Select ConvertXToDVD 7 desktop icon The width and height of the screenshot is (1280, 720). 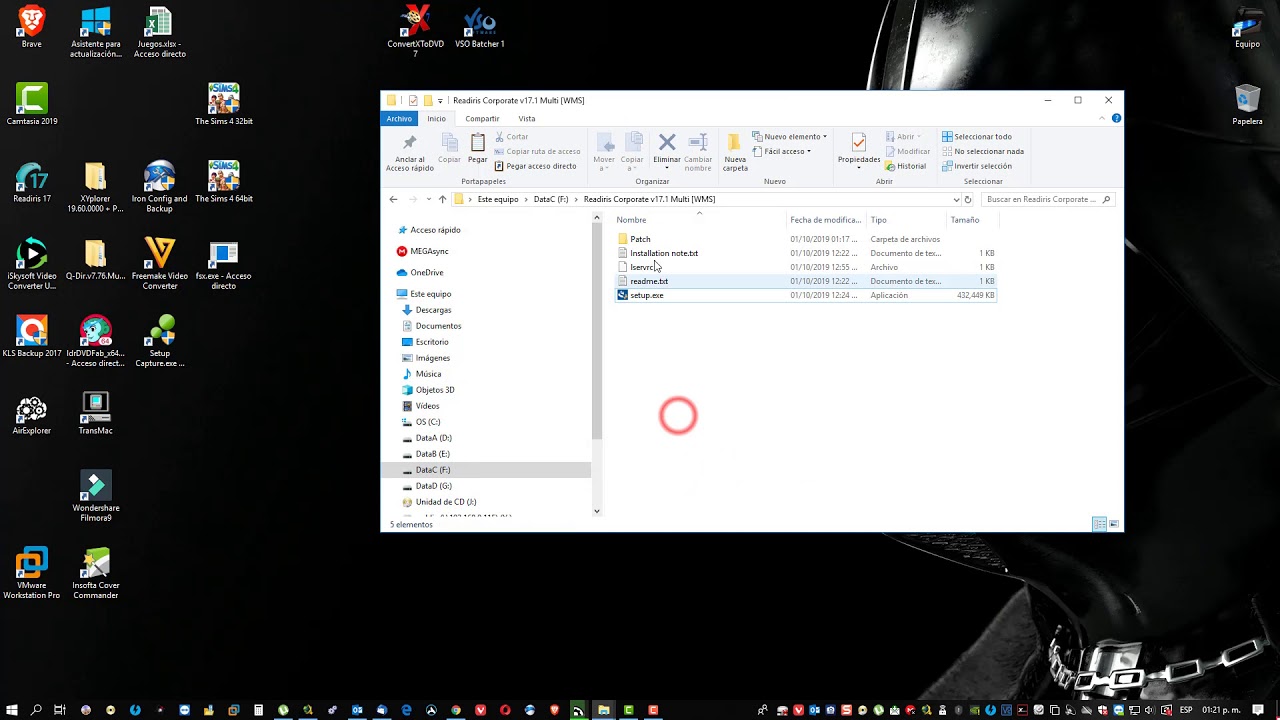(x=415, y=30)
